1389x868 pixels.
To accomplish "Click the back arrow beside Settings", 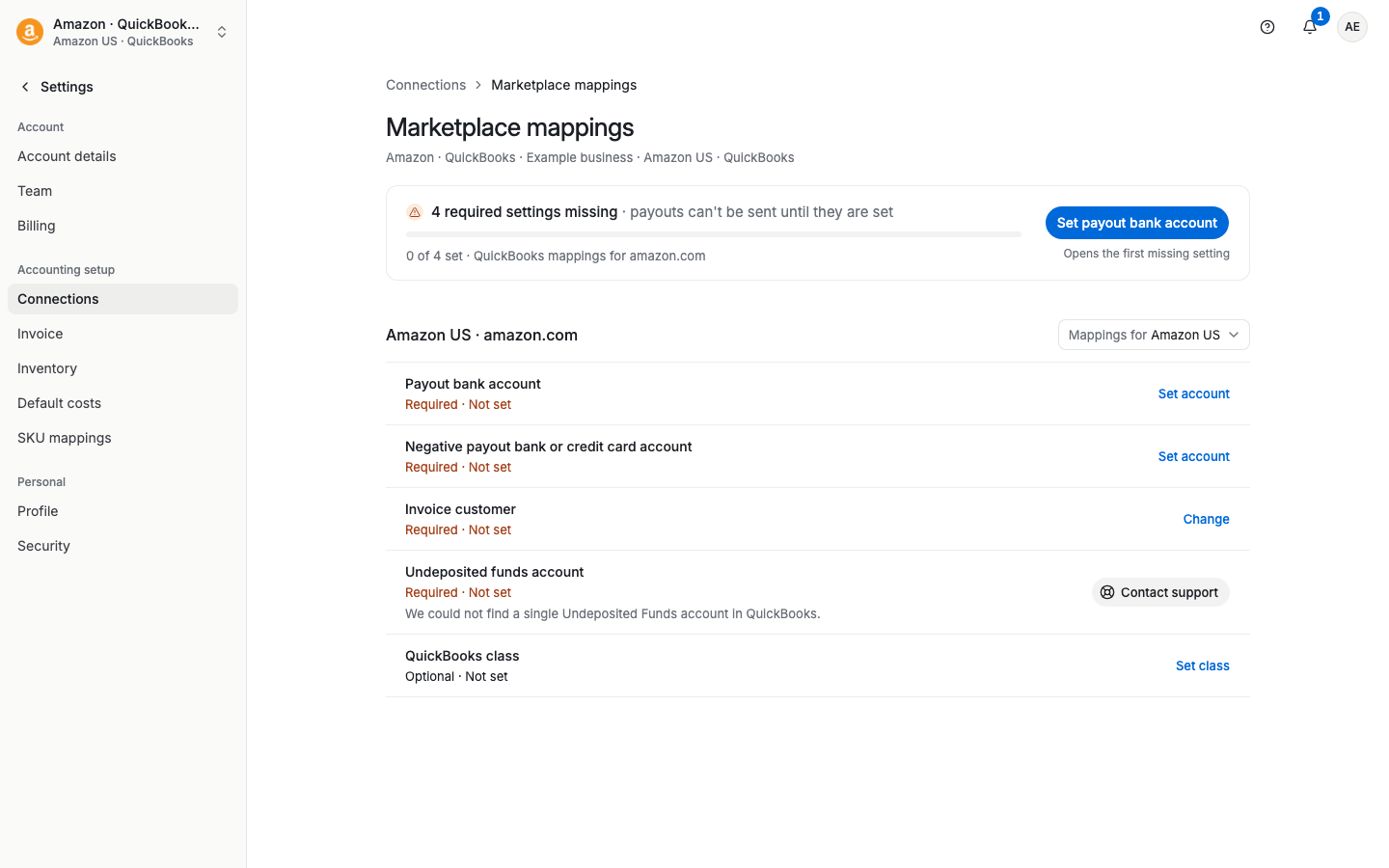I will click(25, 87).
